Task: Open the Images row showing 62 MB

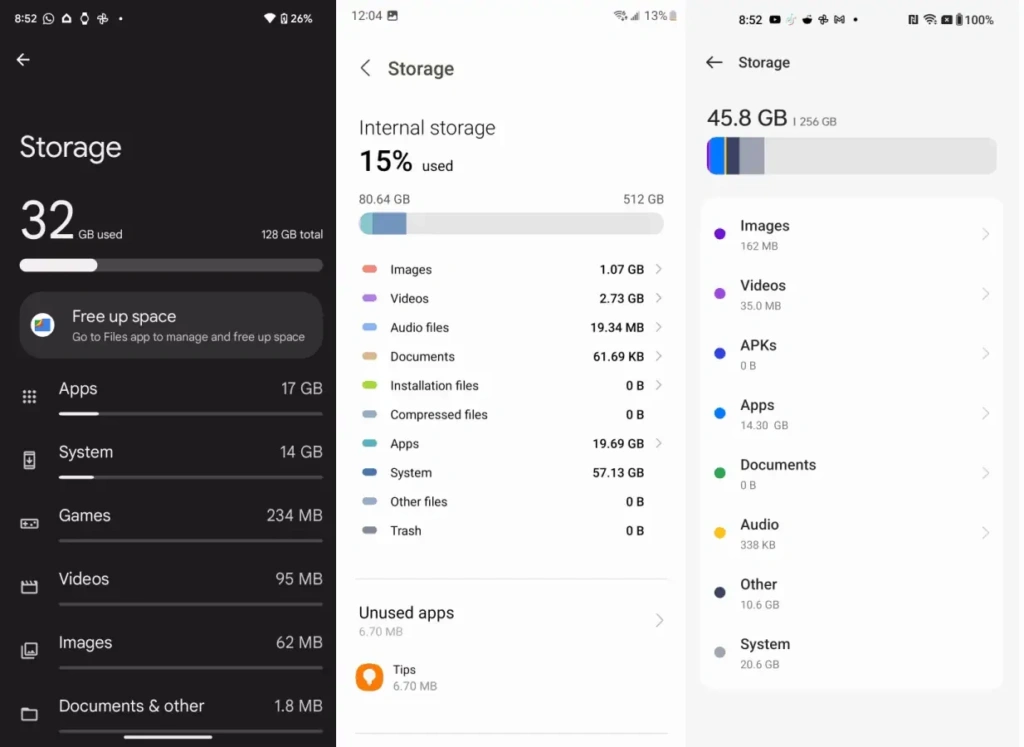Action: pyautogui.click(x=171, y=650)
